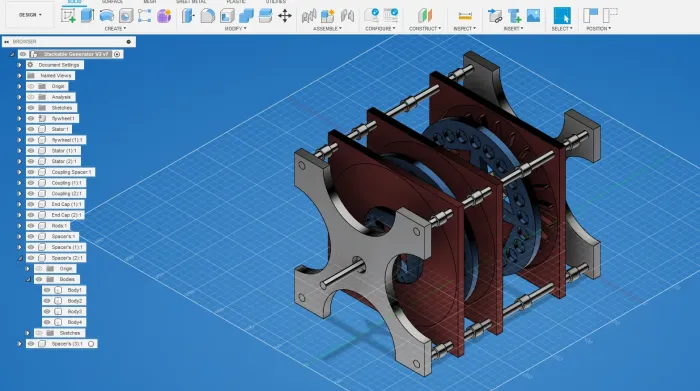Switch to the Sheet Metal tab
Viewport: 700px width, 391px height.
[191, 2]
